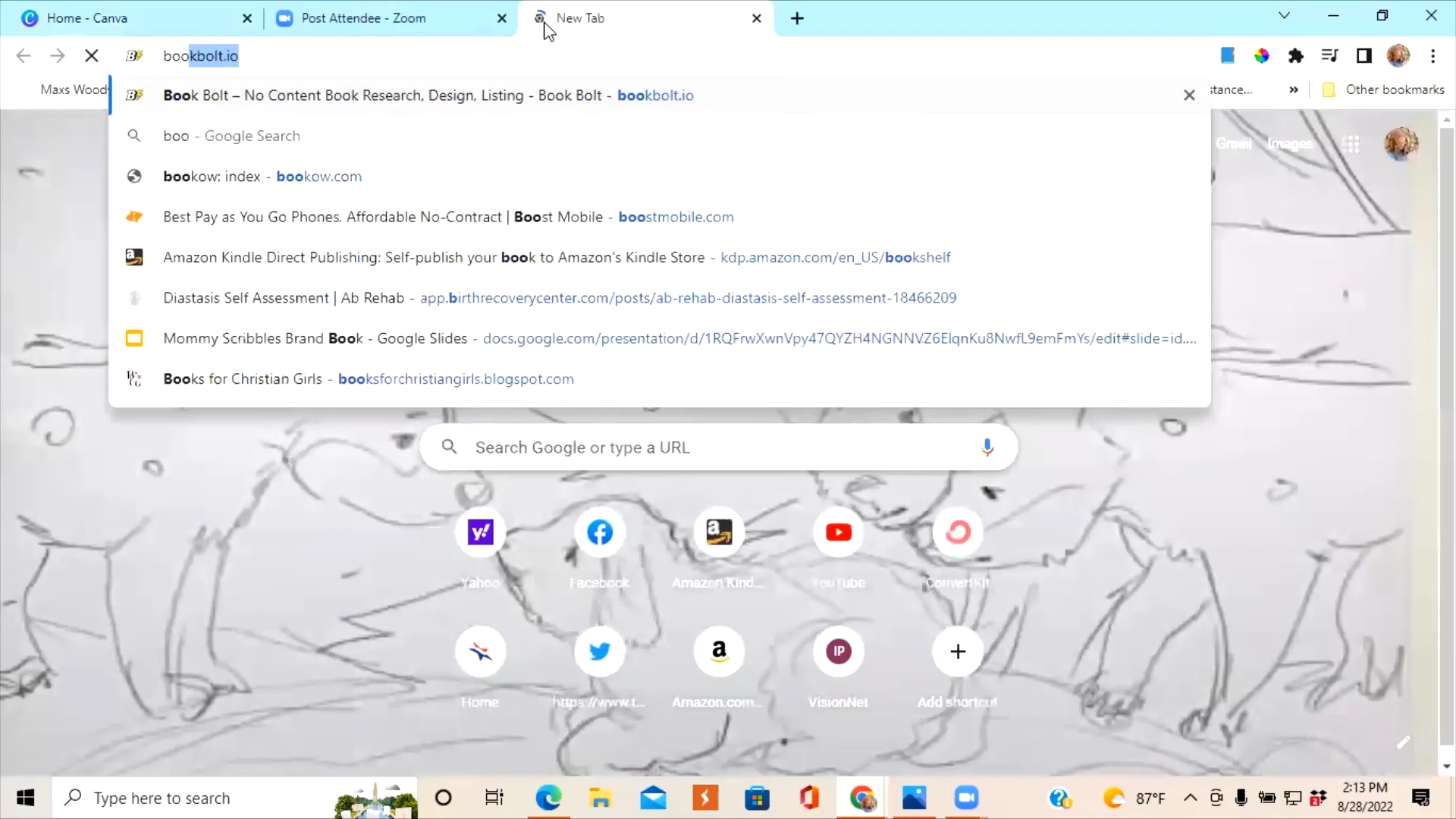
Task: Click the page scrollbar down arrow
Action: tap(1447, 766)
